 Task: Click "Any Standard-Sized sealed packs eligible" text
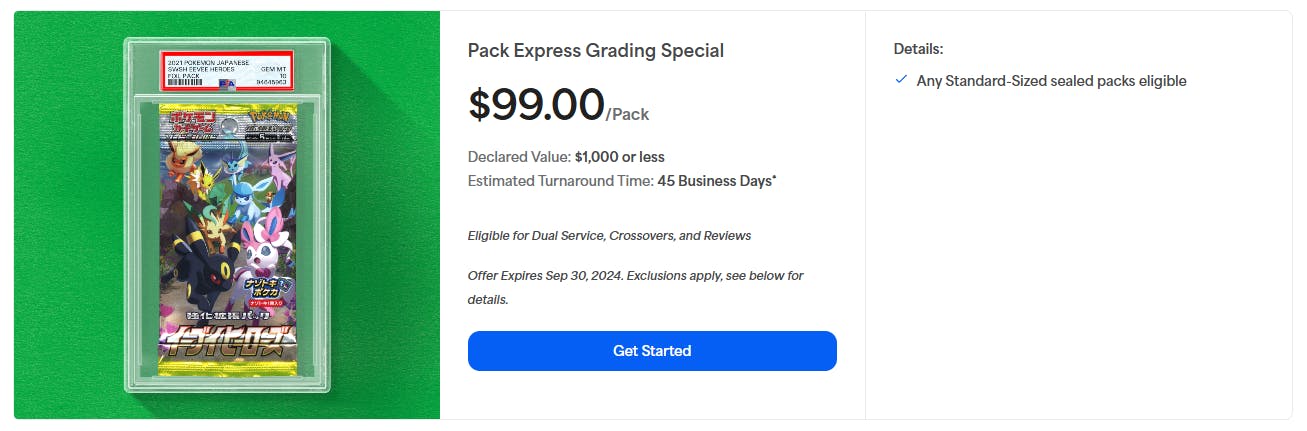coord(1051,81)
